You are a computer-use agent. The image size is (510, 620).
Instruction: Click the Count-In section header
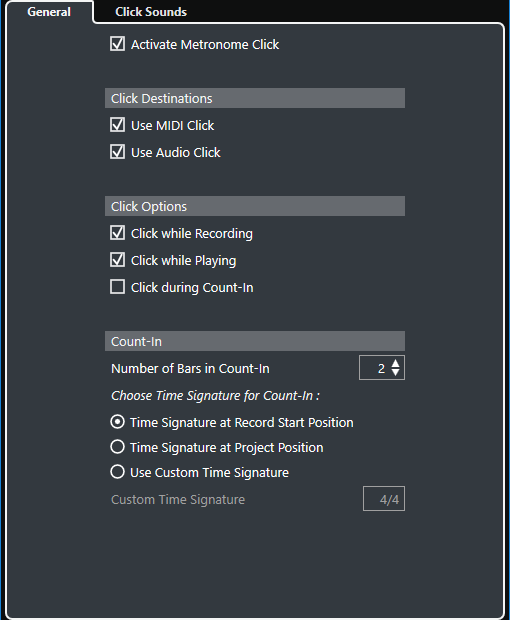(255, 341)
